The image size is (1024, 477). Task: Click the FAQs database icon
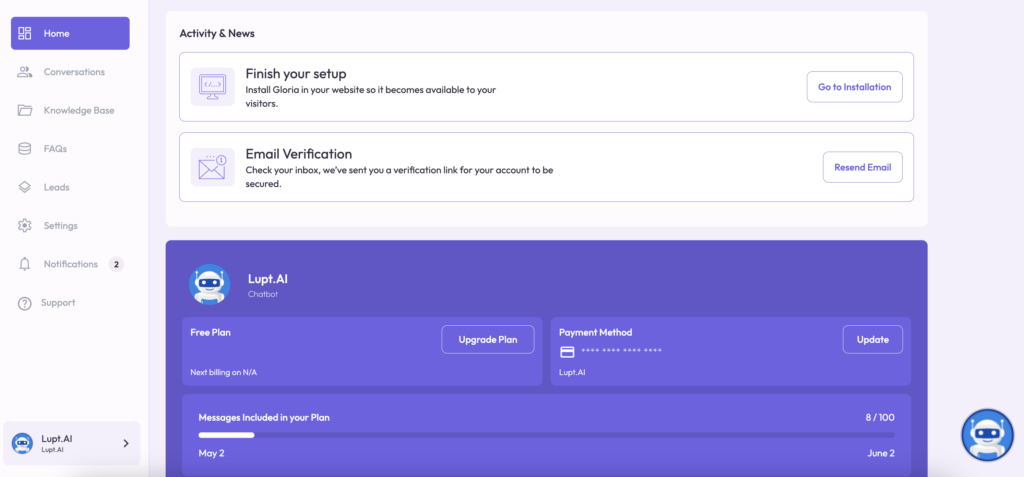pos(25,149)
